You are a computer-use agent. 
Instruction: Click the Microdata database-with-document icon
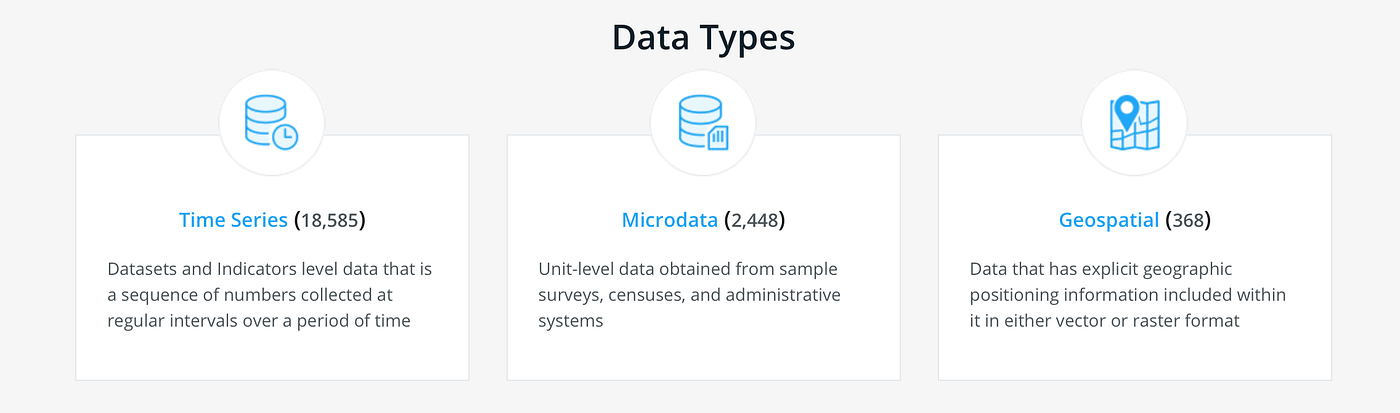tap(703, 124)
